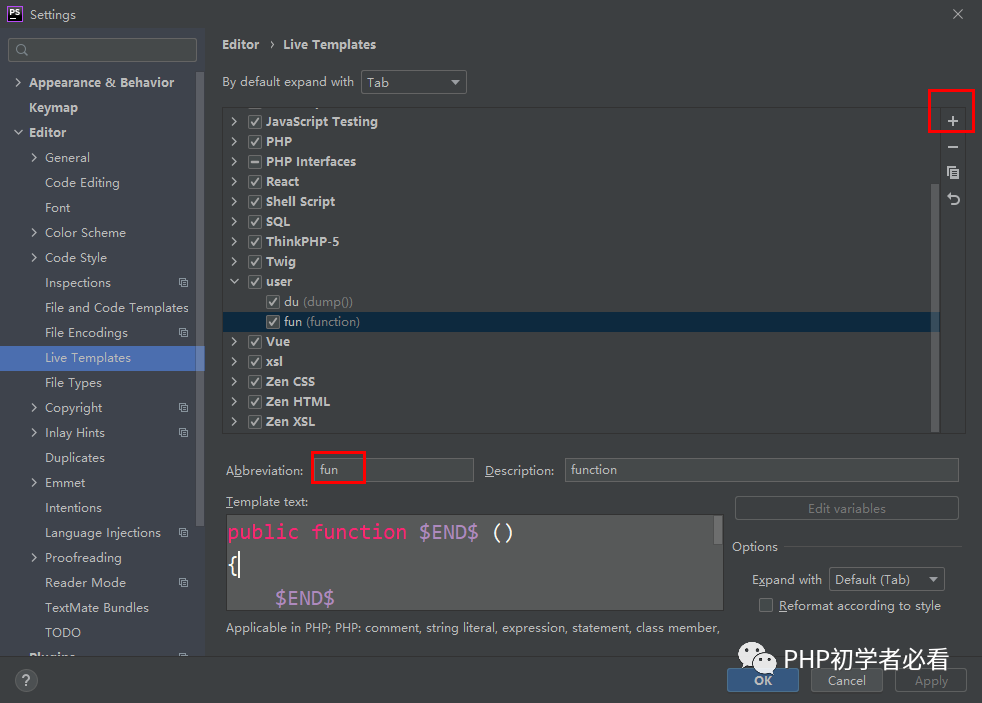Open Keymap settings page
Image resolution: width=982 pixels, height=703 pixels.
pos(53,108)
